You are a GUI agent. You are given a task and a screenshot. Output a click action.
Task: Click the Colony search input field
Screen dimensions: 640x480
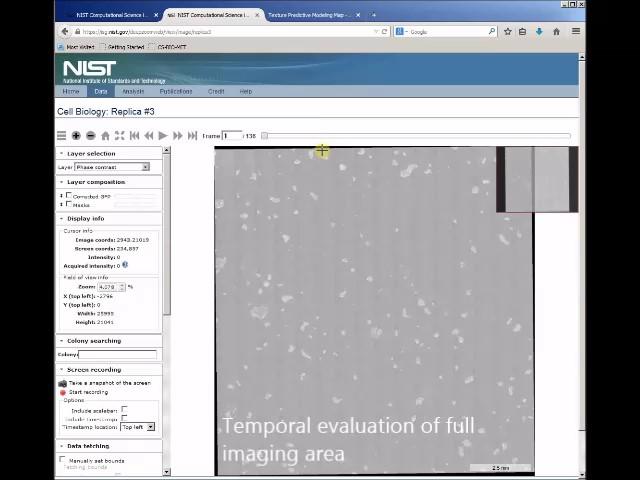click(118, 354)
